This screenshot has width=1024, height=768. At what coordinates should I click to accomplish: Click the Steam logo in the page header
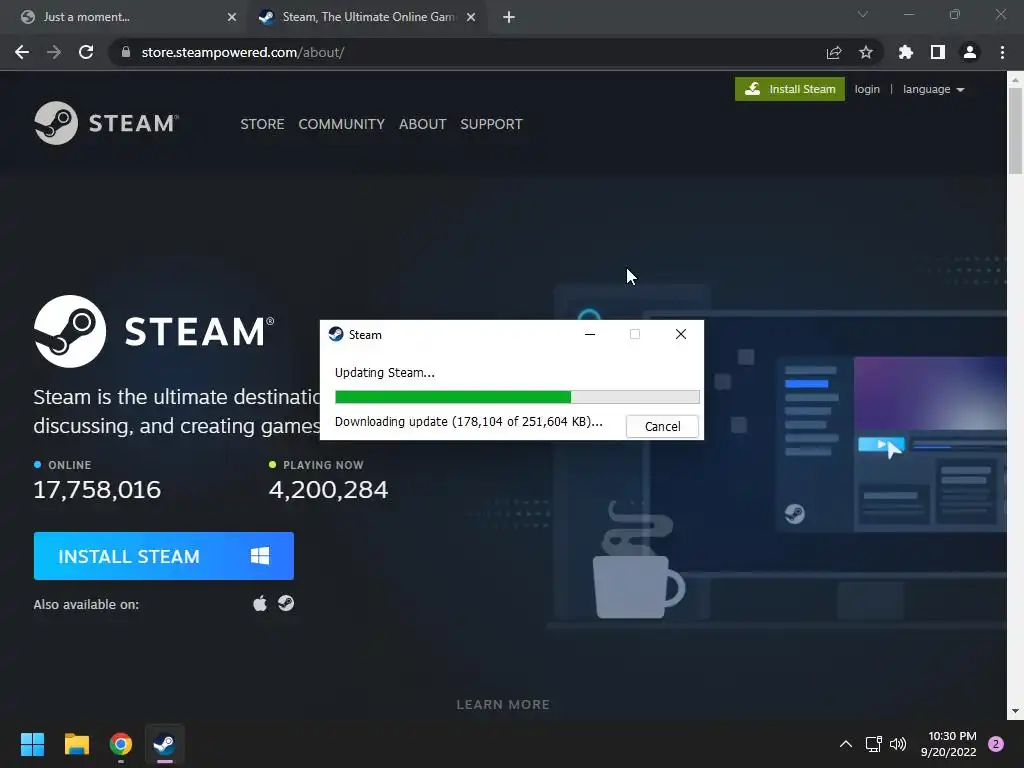point(106,123)
